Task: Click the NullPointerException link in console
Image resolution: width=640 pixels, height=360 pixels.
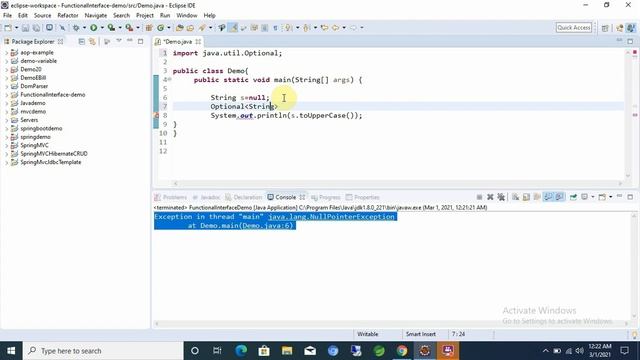Action: [331, 217]
